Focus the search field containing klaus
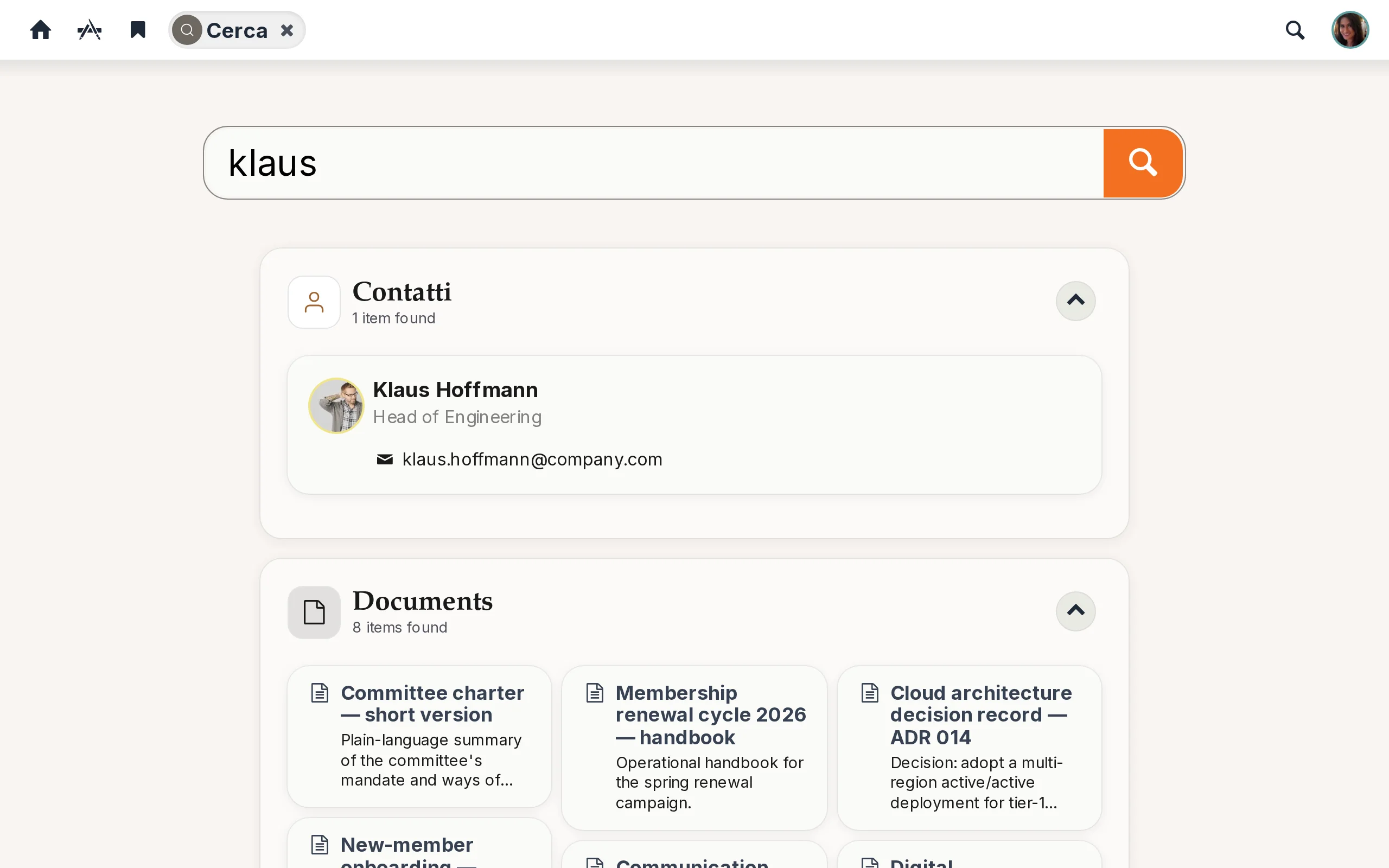The image size is (1389, 868). click(653, 163)
